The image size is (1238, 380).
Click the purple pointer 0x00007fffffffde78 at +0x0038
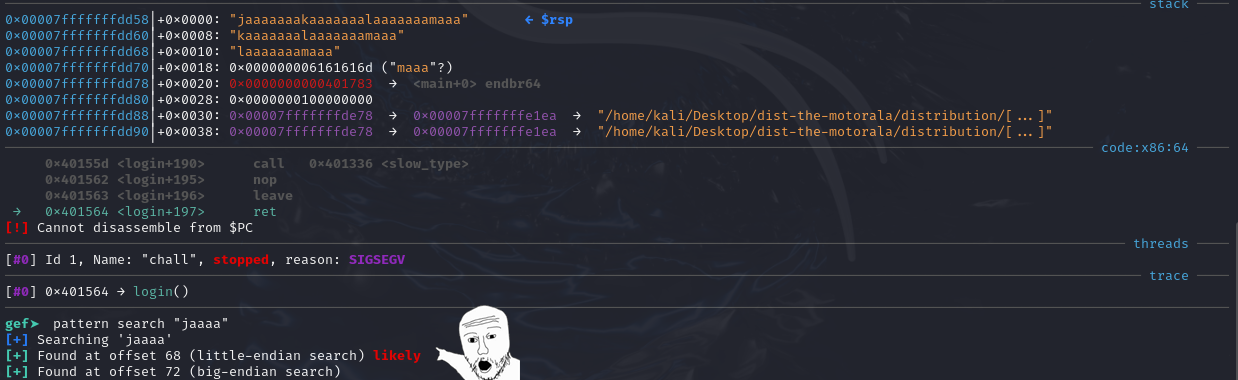[301, 132]
